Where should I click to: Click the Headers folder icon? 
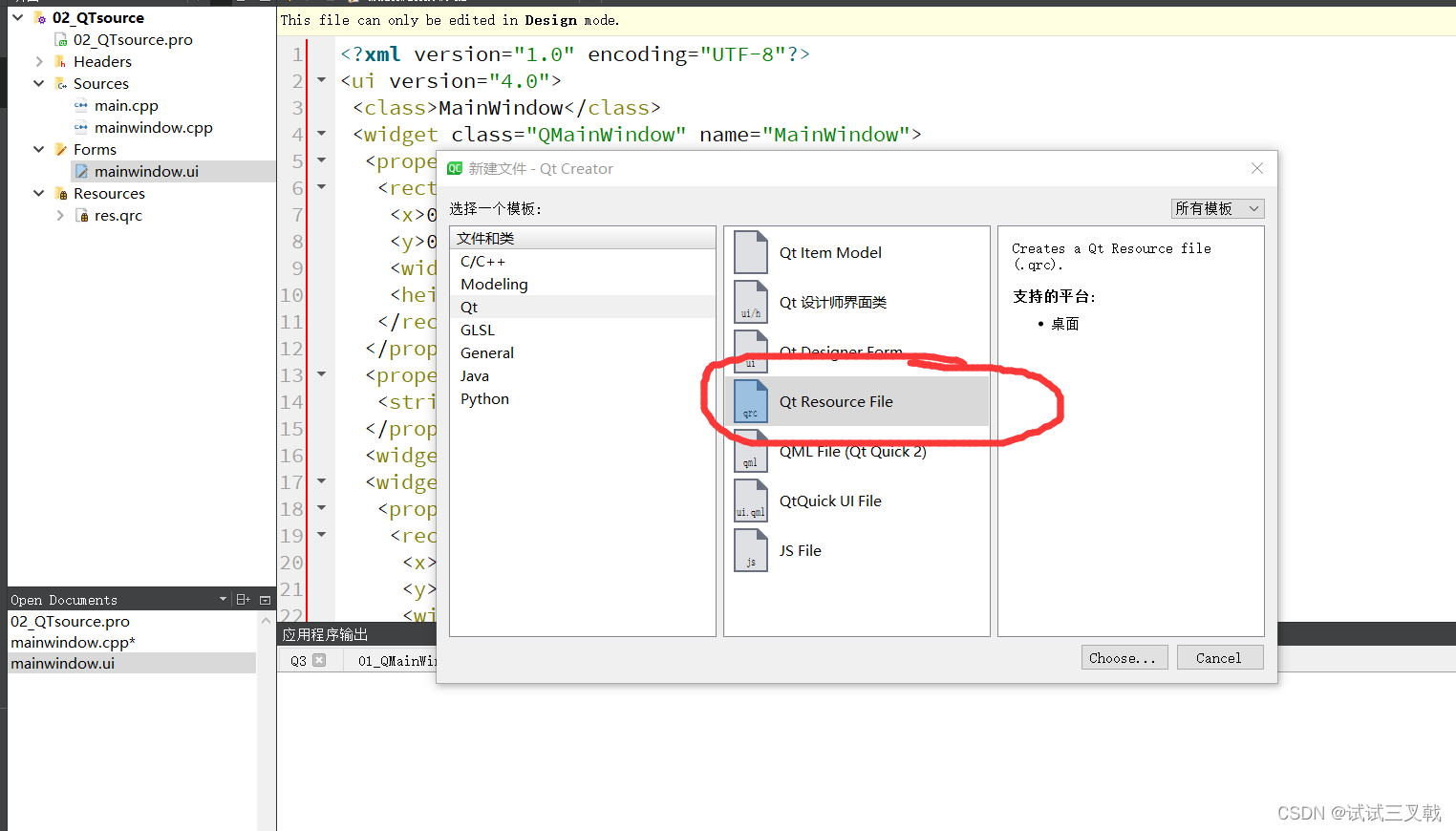(x=61, y=61)
